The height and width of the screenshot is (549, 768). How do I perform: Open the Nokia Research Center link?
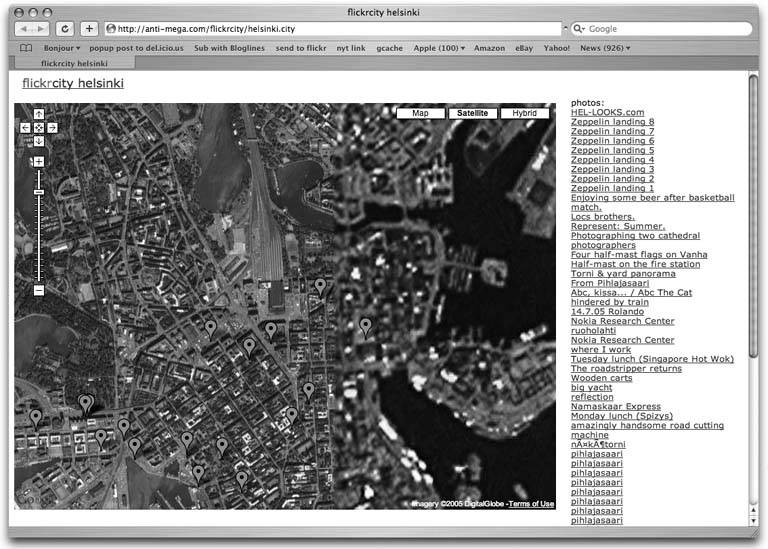pyautogui.click(x=622, y=321)
